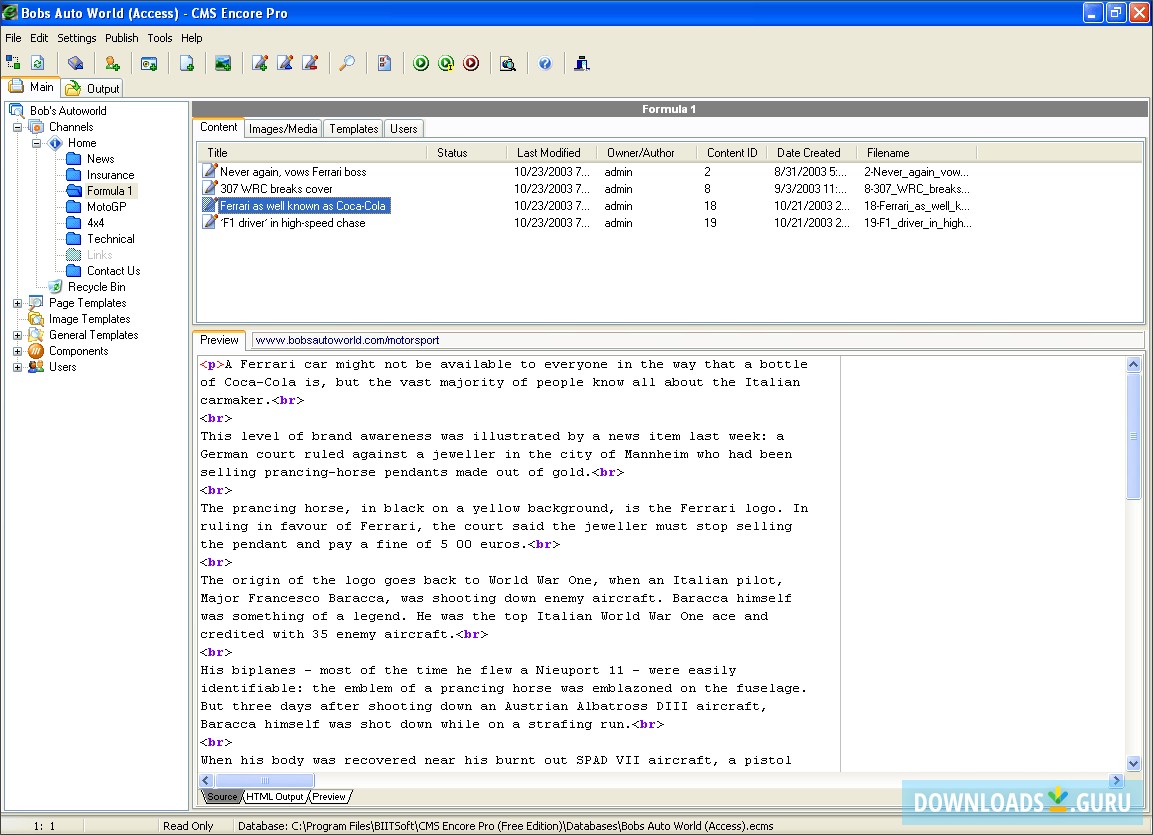Open www.bobsautoworld.com/motorsport link
Image resolution: width=1153 pixels, height=835 pixels.
(x=349, y=340)
